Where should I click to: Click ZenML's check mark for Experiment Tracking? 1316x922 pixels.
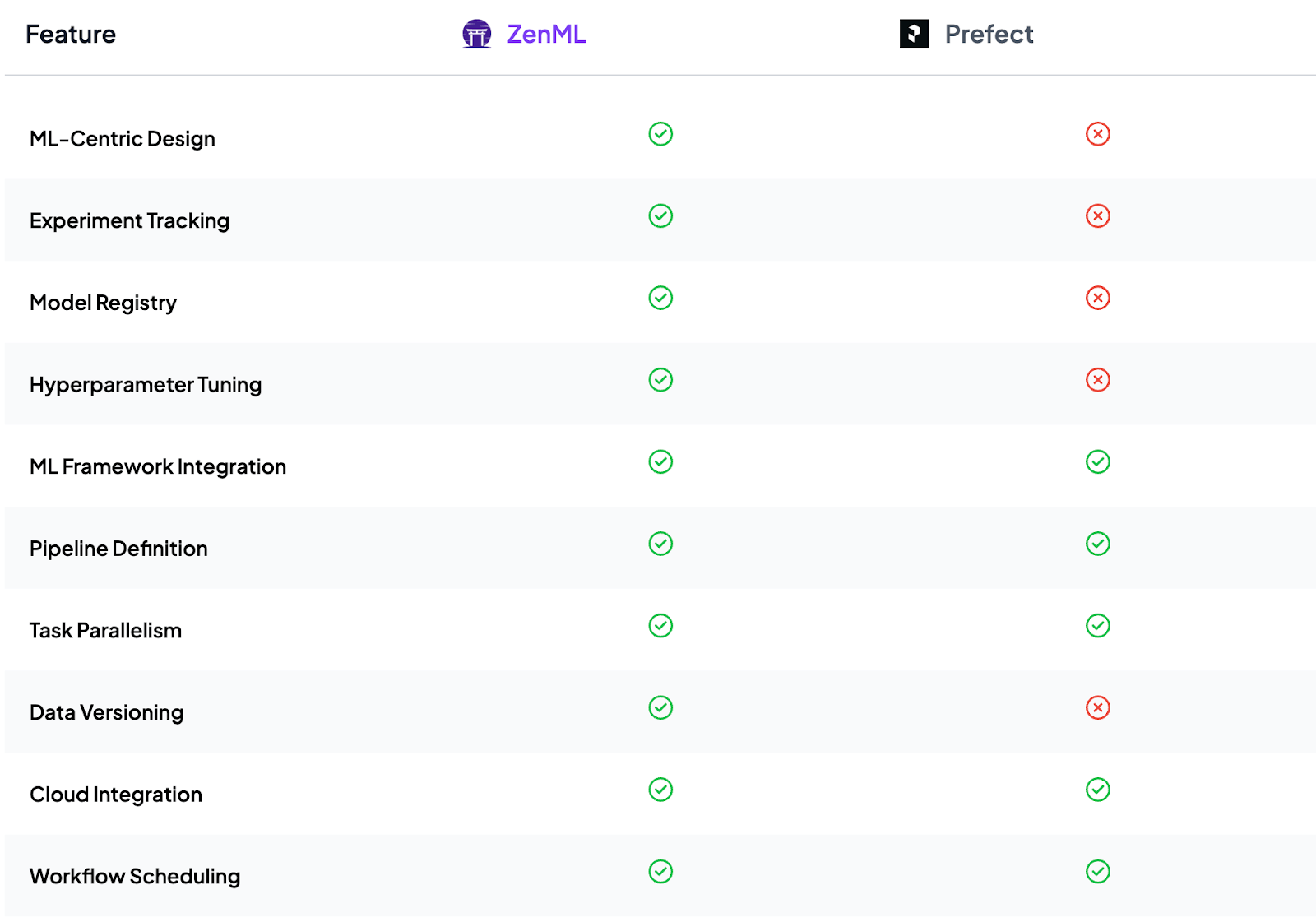[x=660, y=216]
